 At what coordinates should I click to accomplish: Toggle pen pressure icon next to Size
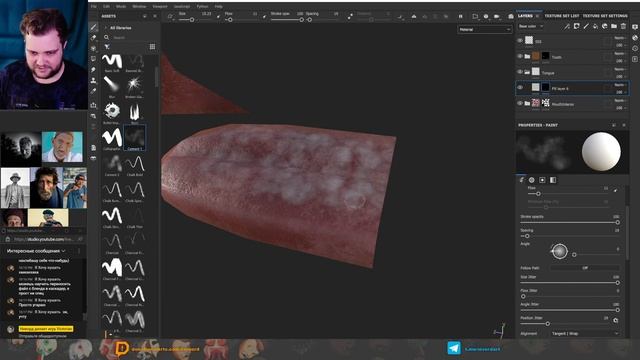(x=218, y=16)
